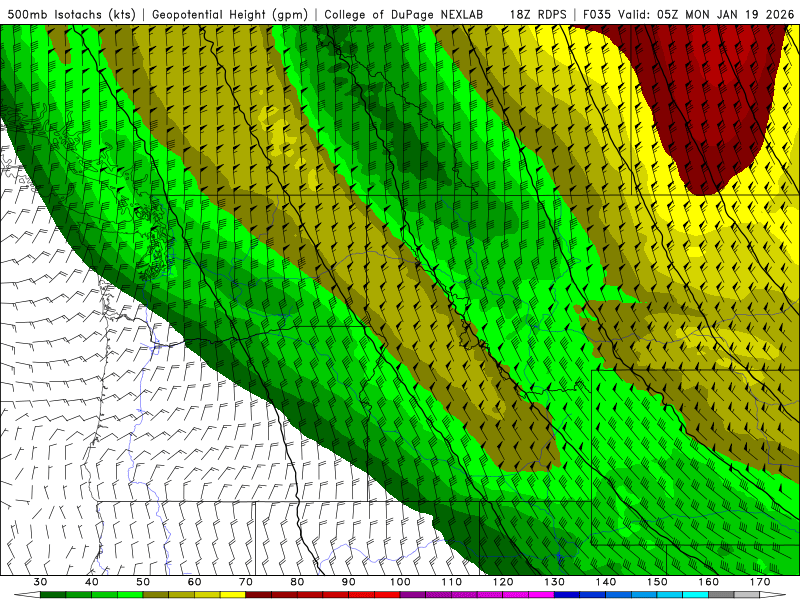Click the '50' legend value
Viewport: 800px width, 600px height.
(x=143, y=582)
